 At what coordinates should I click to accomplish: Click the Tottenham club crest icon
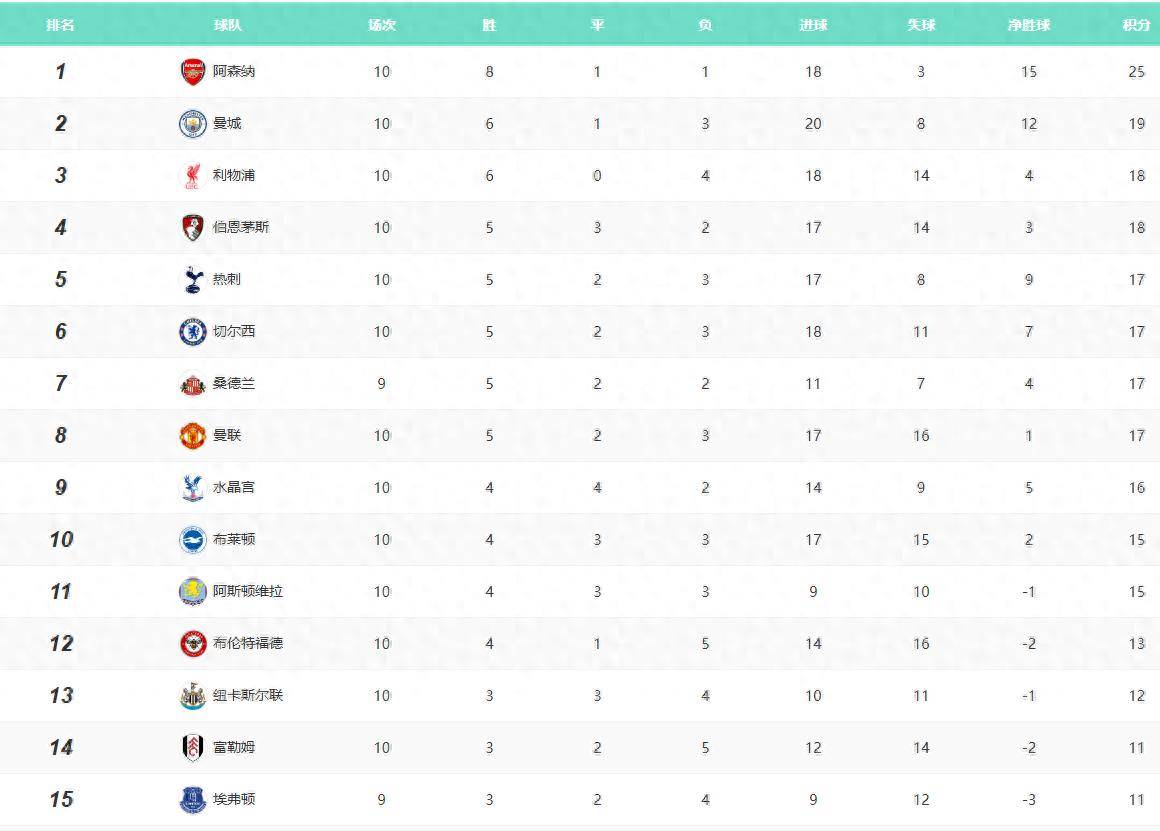192,280
